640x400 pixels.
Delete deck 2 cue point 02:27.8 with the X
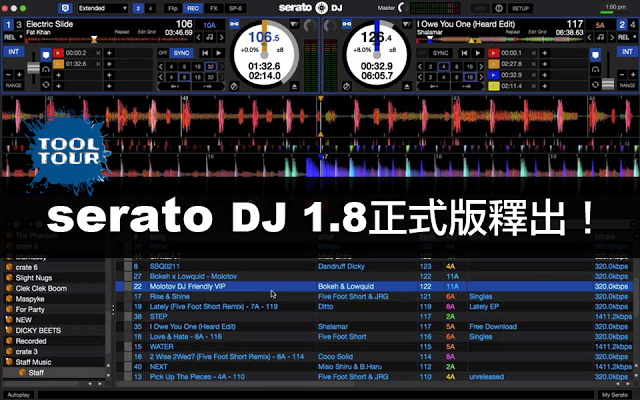[x=533, y=64]
